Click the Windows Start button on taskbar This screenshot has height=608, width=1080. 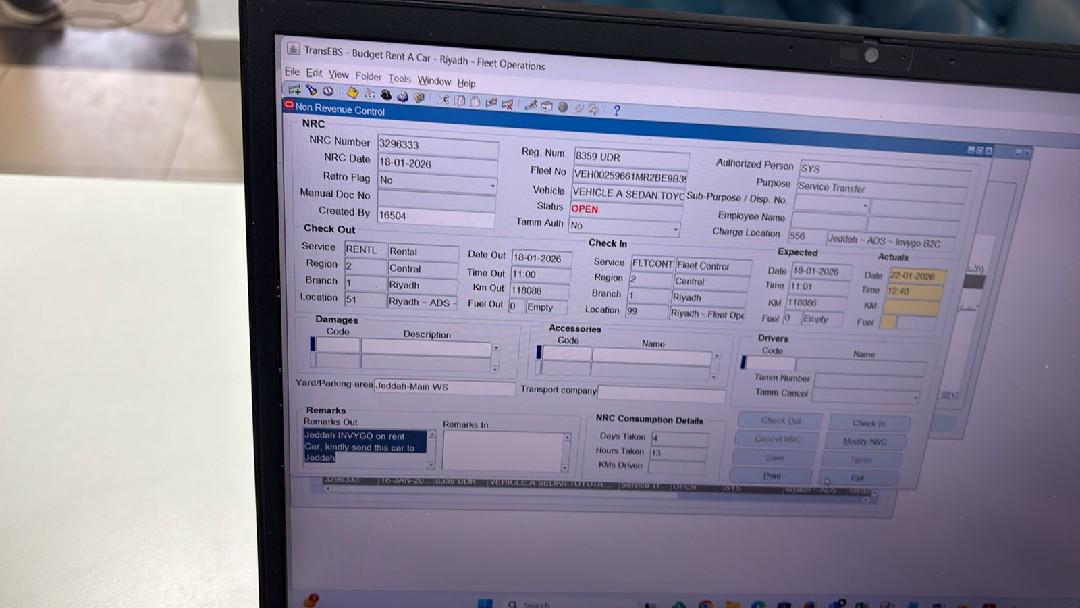pos(484,604)
